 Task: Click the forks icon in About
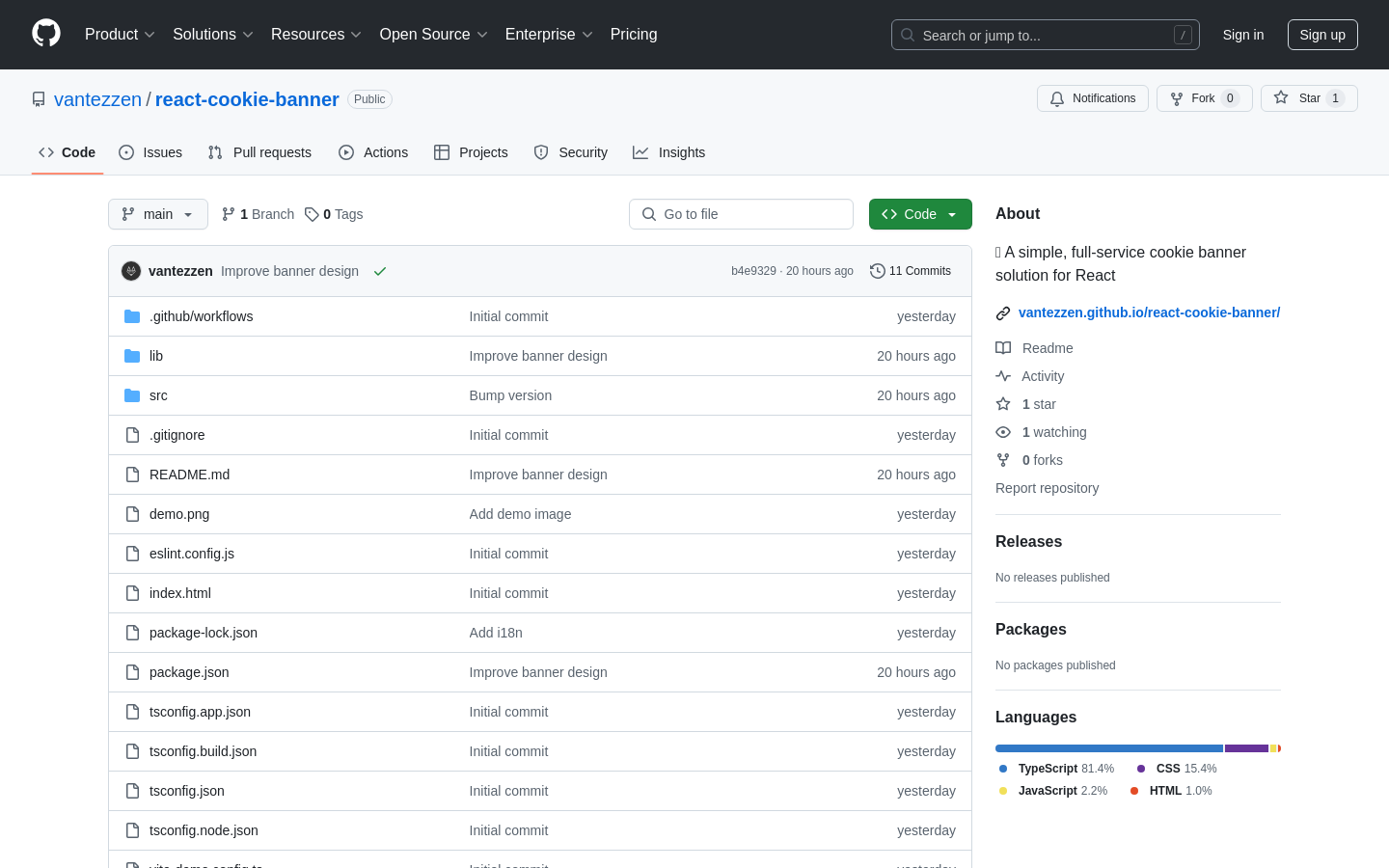point(1003,460)
